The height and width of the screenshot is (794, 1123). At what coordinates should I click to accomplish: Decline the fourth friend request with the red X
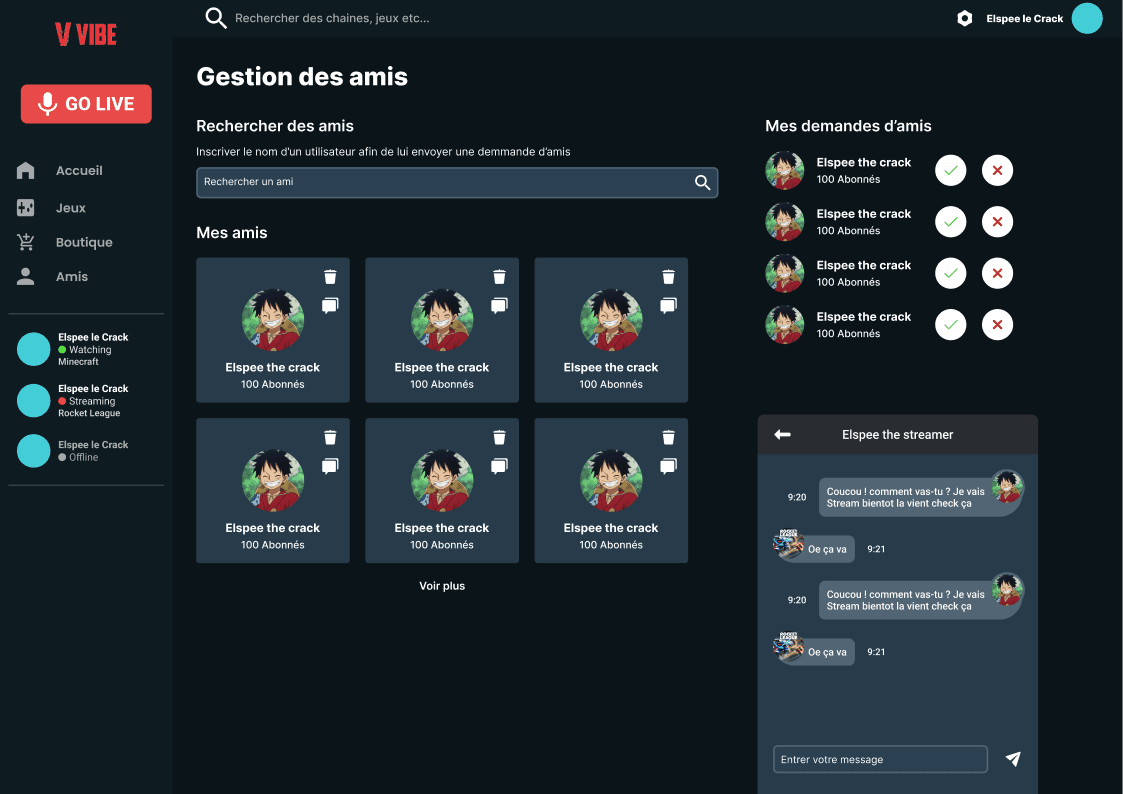tap(997, 325)
